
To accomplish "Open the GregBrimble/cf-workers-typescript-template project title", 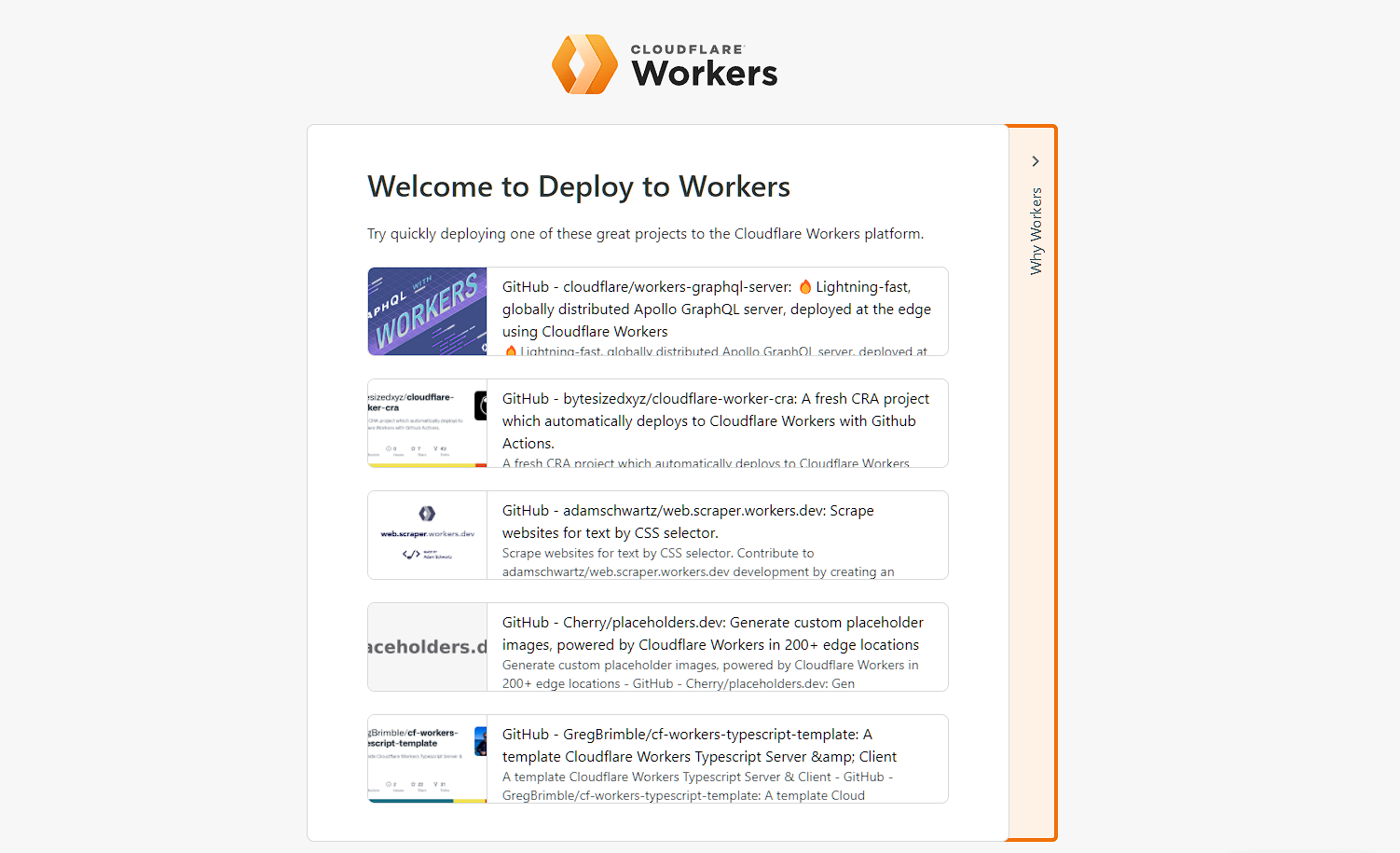I will point(699,745).
